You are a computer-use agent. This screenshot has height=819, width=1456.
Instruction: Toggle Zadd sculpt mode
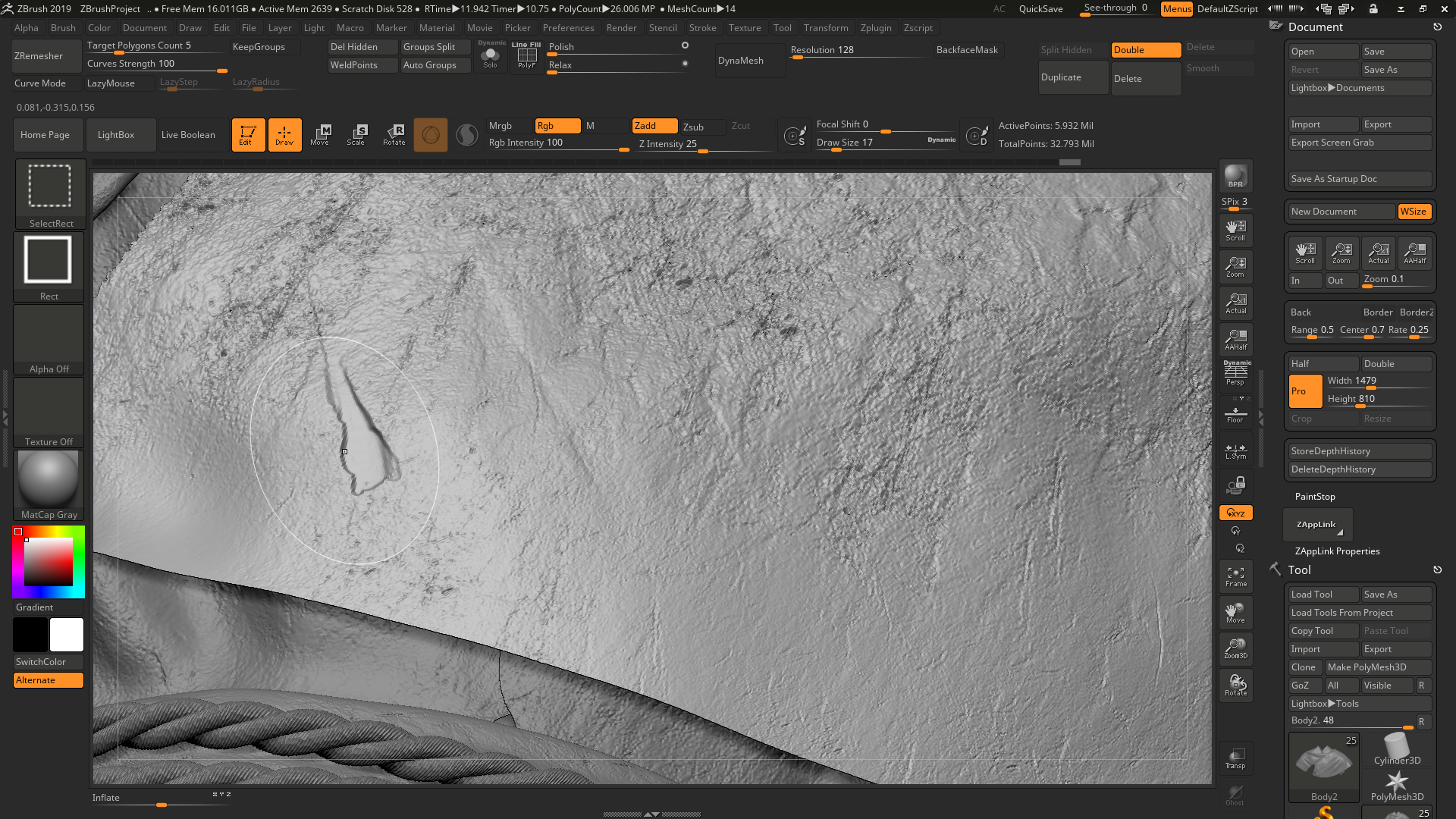pos(654,126)
